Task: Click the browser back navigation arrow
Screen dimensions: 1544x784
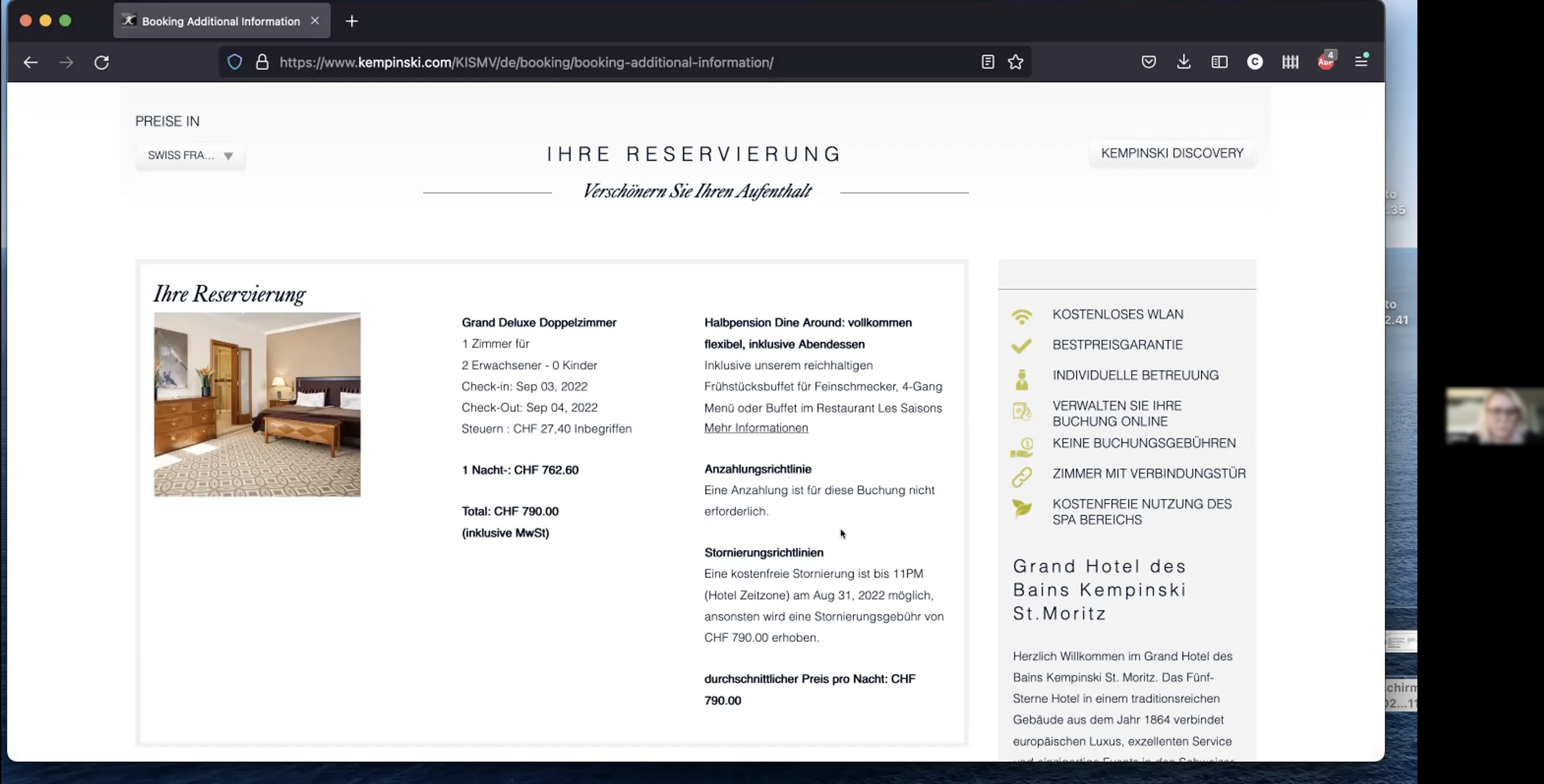Action: [30, 62]
